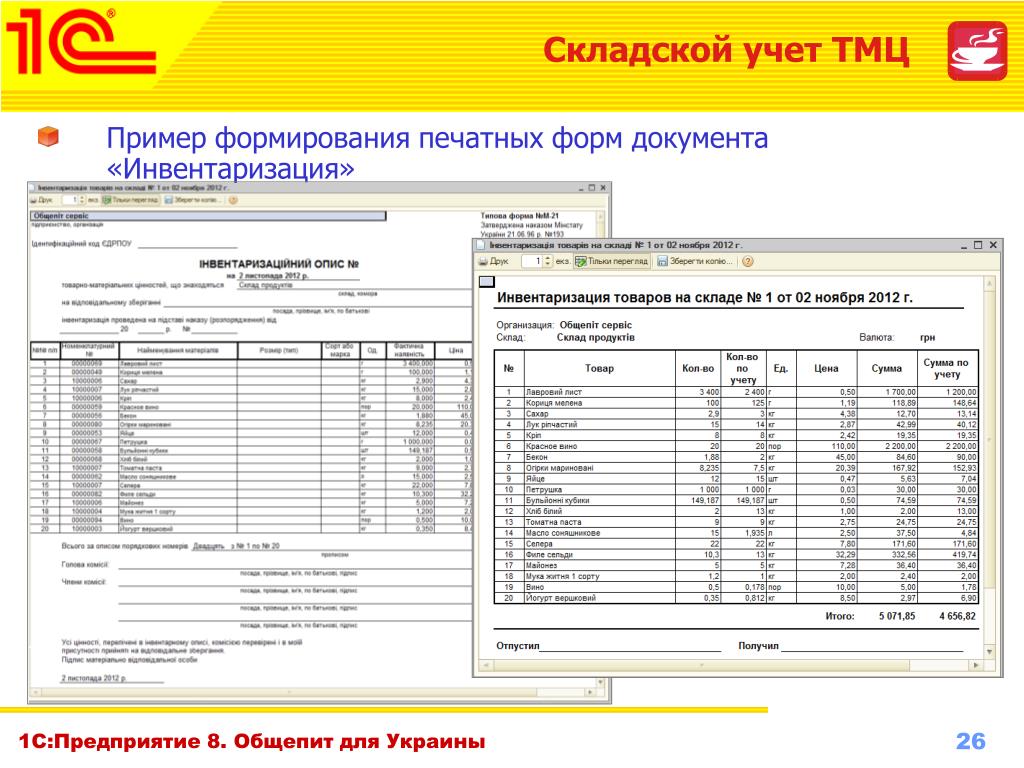
Task: Select the highlighted top-left cell in front report
Action: point(487,281)
